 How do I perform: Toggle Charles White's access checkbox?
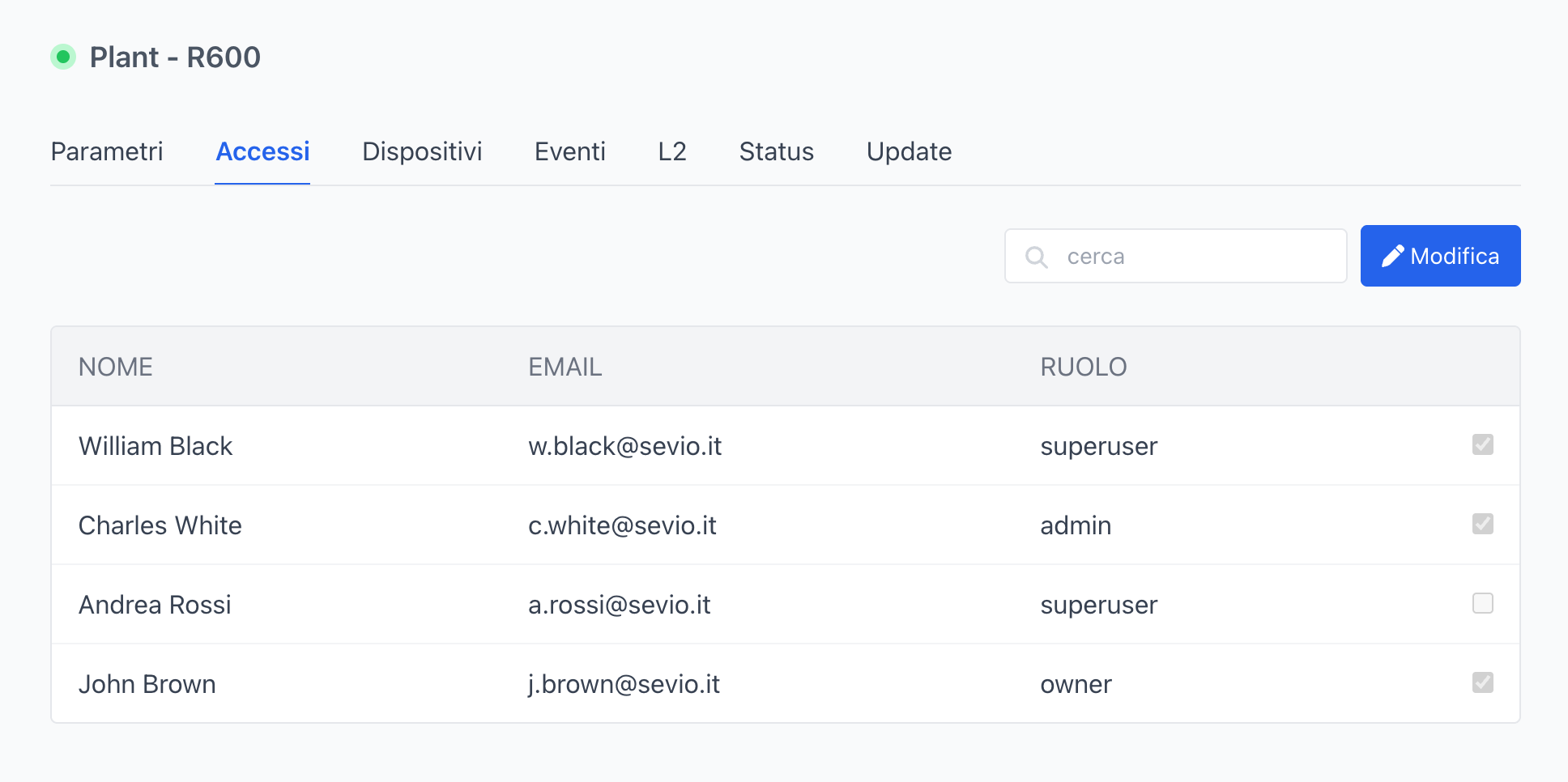1482,524
